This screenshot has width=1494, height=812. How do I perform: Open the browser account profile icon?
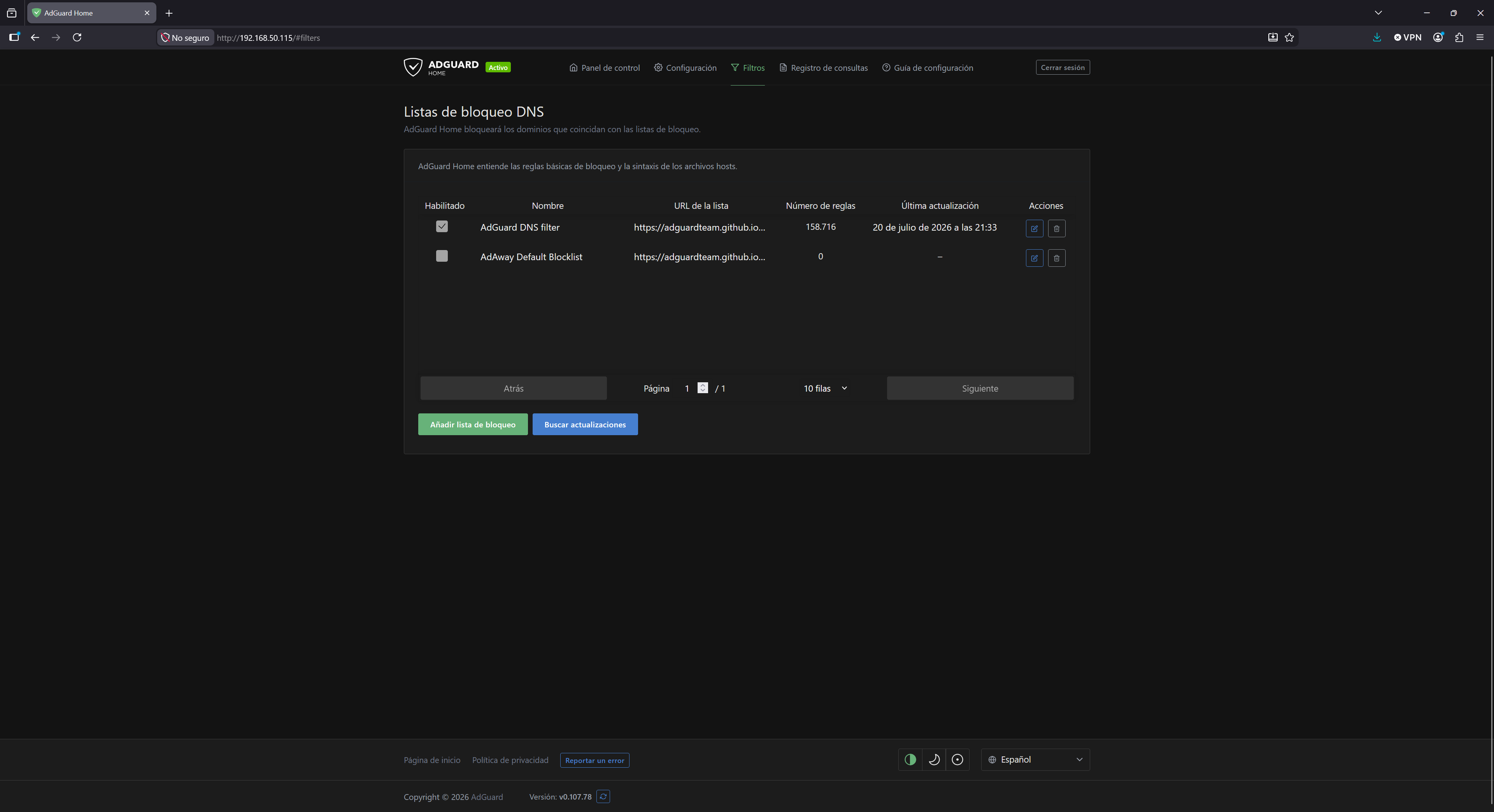pos(1438,38)
